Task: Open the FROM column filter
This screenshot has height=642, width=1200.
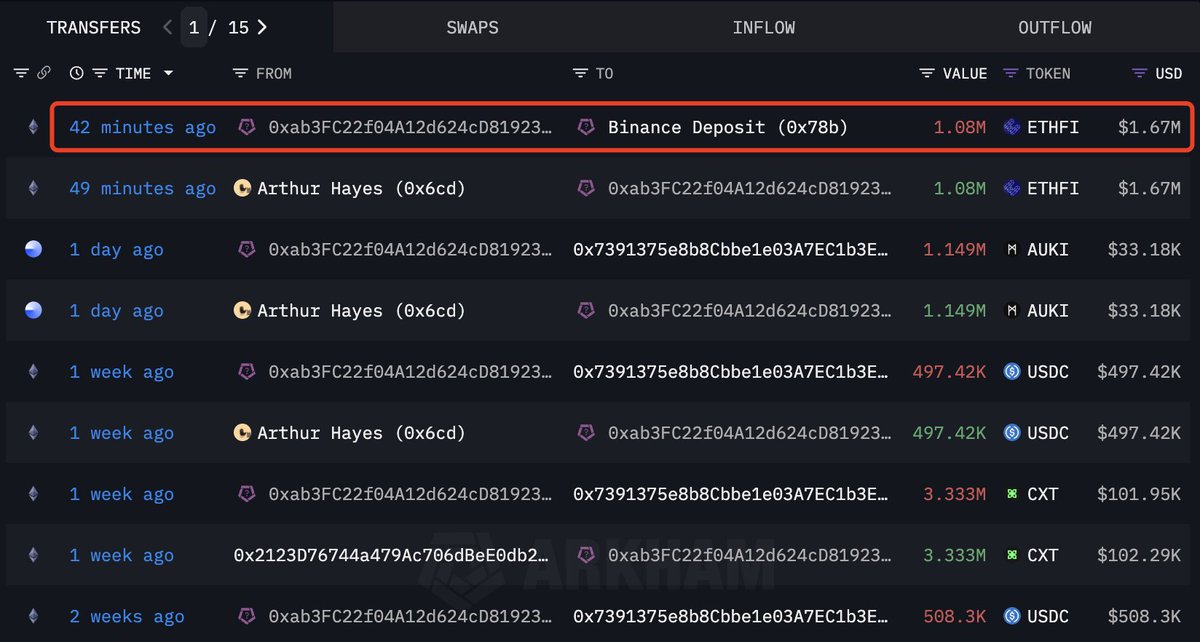Action: tap(240, 73)
